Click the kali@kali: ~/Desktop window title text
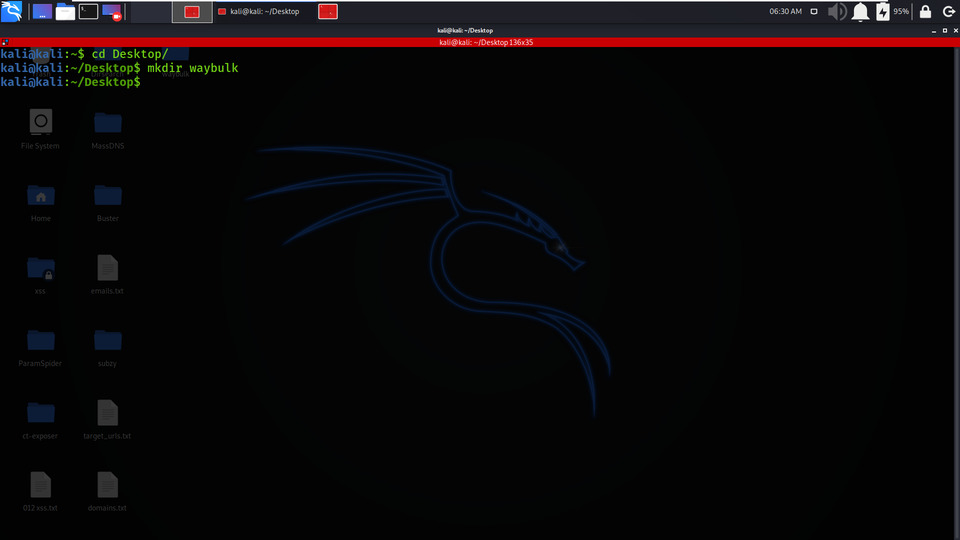Viewport: 960px width, 540px height. coord(465,31)
